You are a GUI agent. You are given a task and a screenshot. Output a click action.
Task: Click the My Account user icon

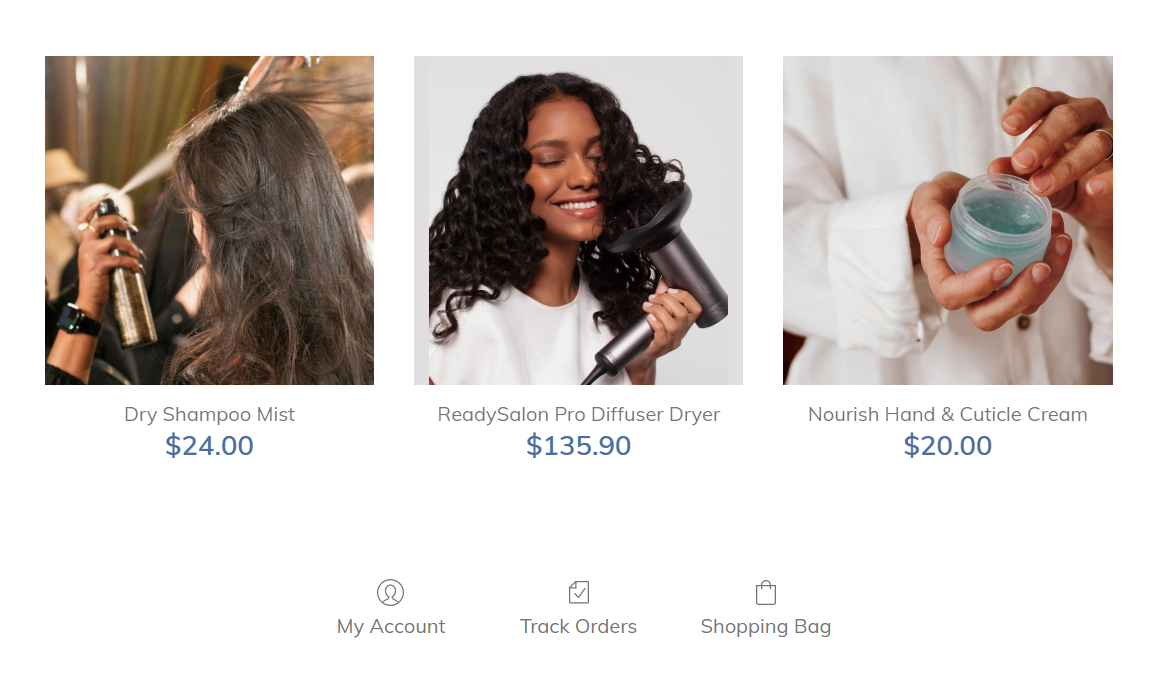coord(390,593)
